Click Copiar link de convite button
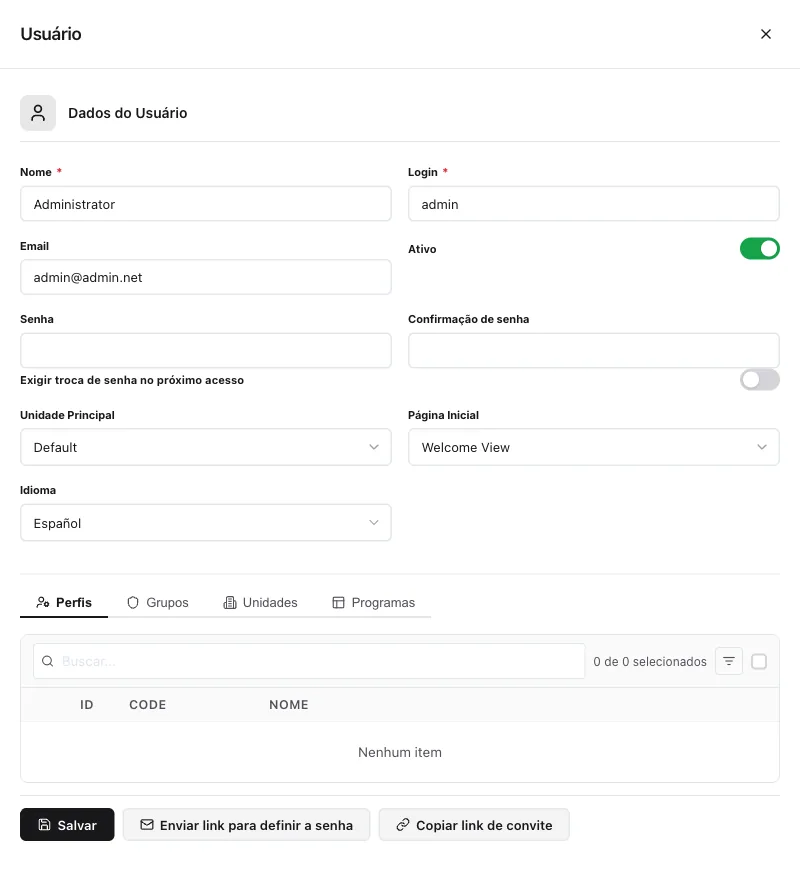 pyautogui.click(x=474, y=824)
